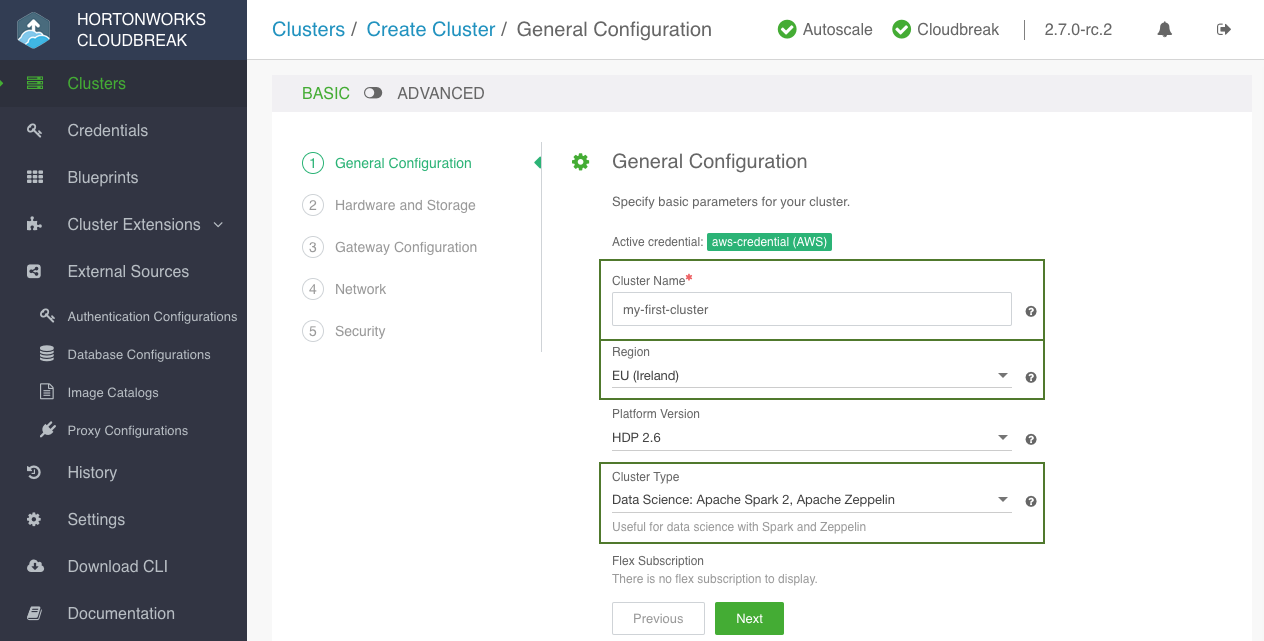
Task: Open notifications via the bell icon
Action: [x=1164, y=30]
